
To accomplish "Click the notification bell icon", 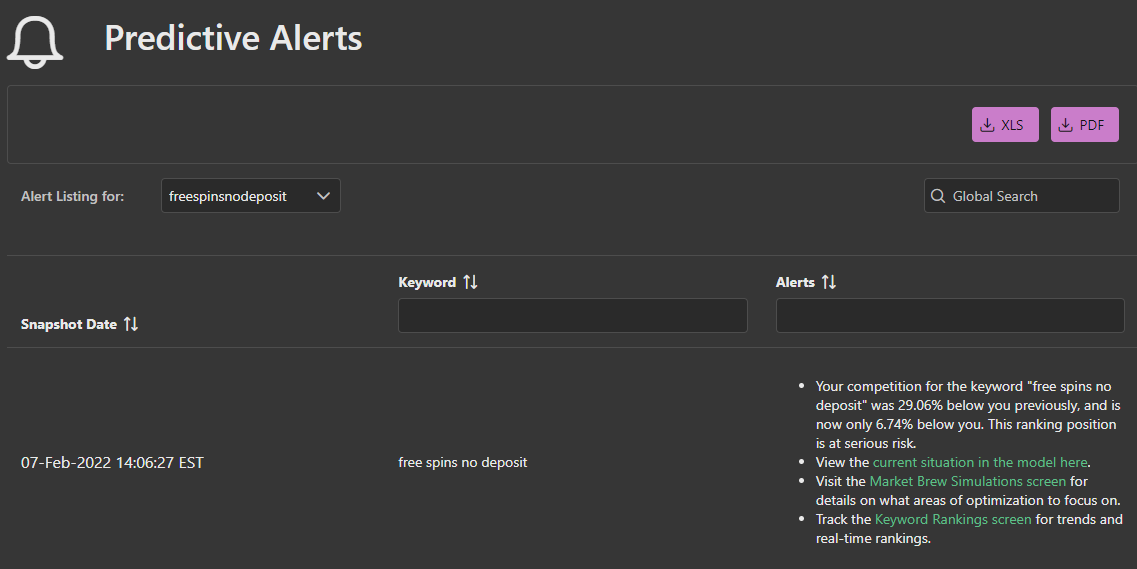I will [x=36, y=41].
